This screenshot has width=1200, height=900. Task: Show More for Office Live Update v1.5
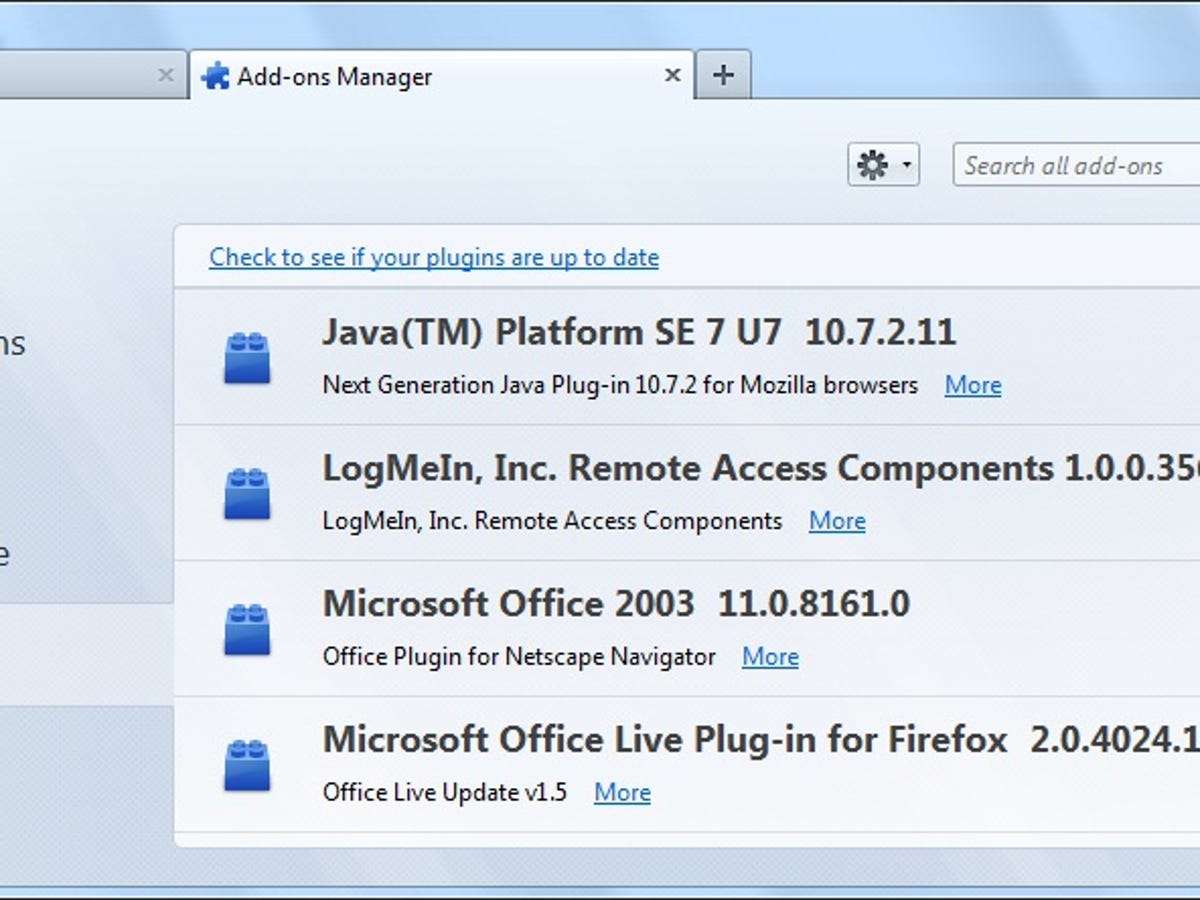[x=622, y=793]
